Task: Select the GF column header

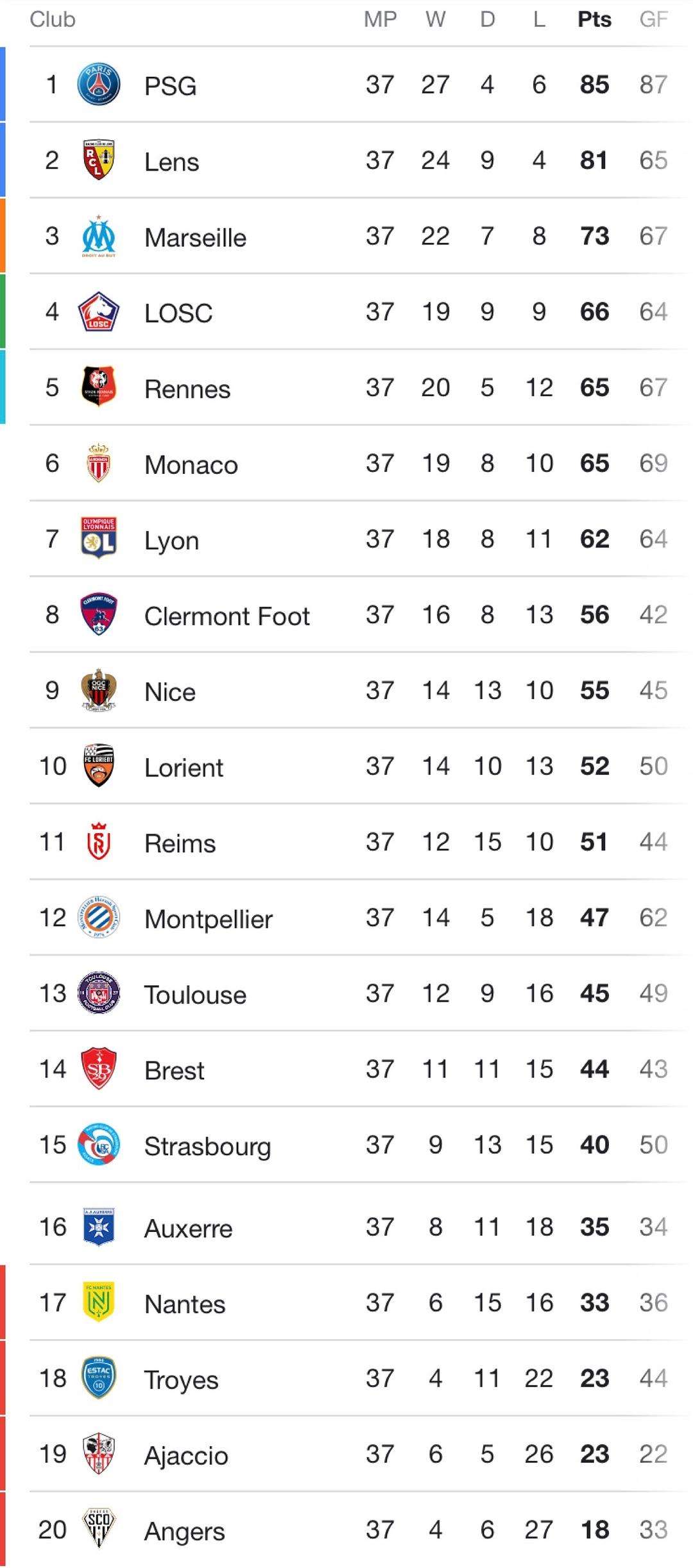Action: pyautogui.click(x=653, y=20)
